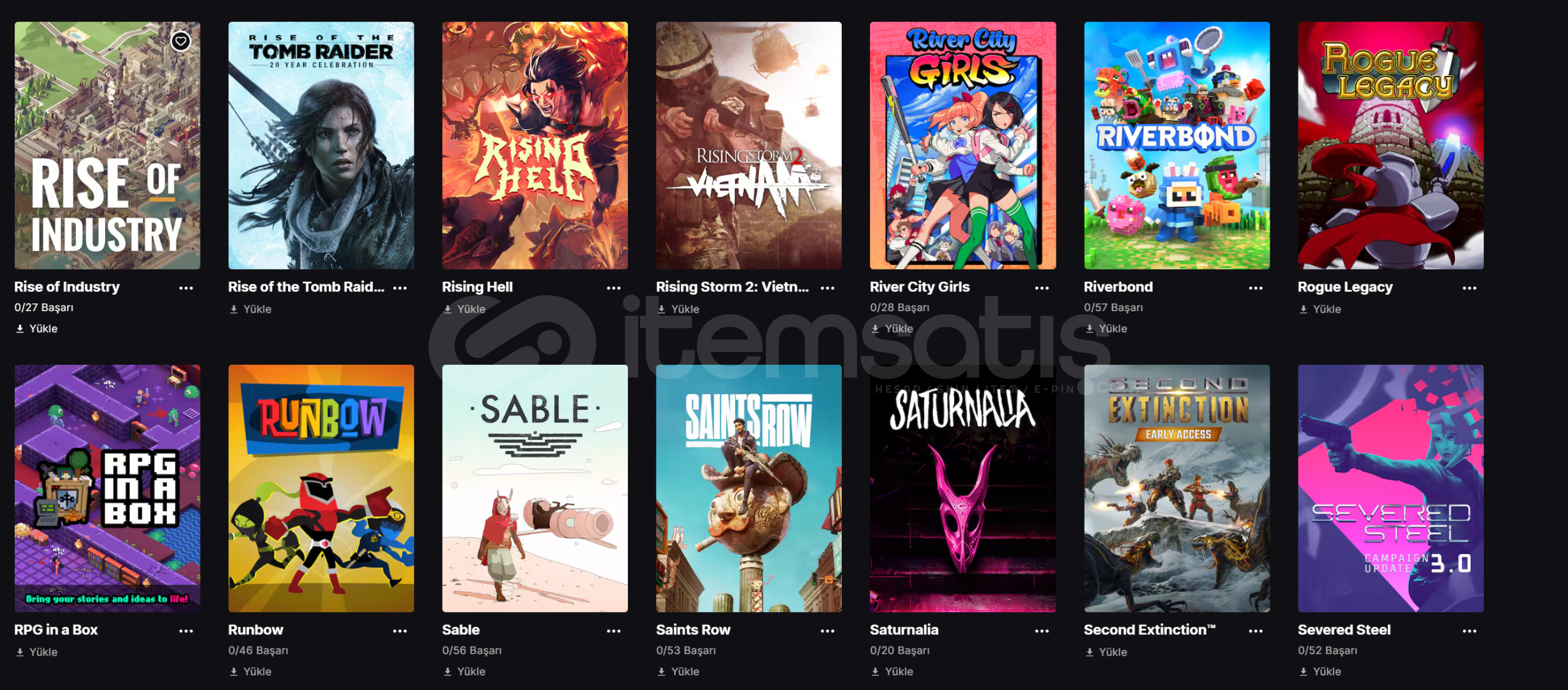Open more options for Runbow

400,631
